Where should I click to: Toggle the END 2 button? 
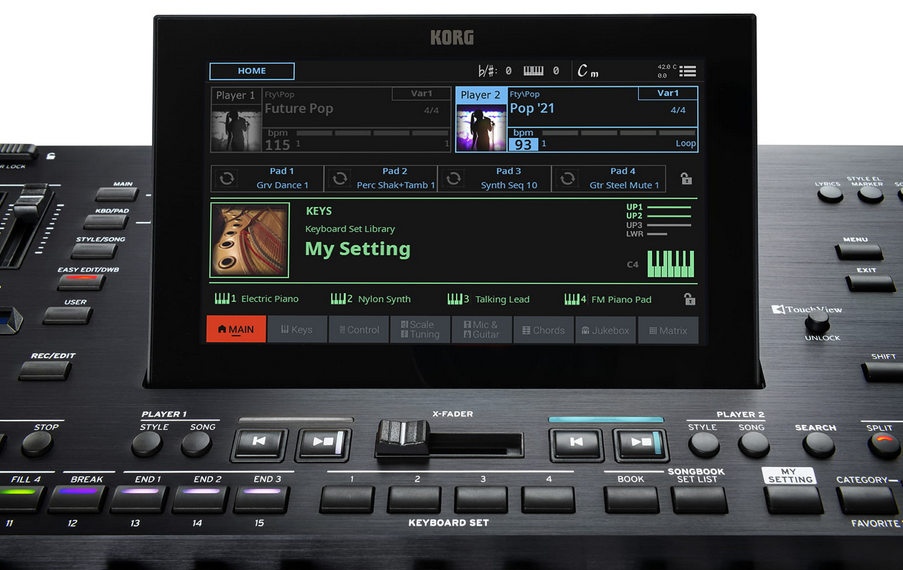(x=199, y=499)
